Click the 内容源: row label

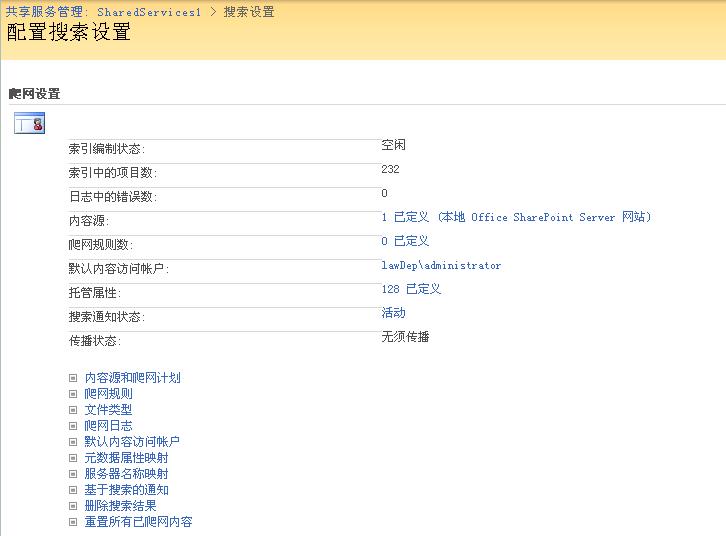point(89,221)
